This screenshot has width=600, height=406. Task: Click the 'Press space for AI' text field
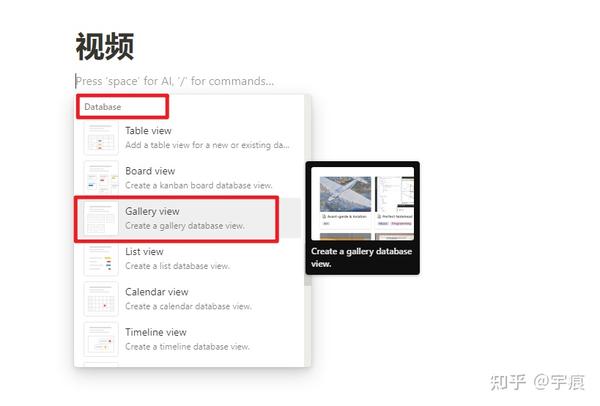click(175, 81)
